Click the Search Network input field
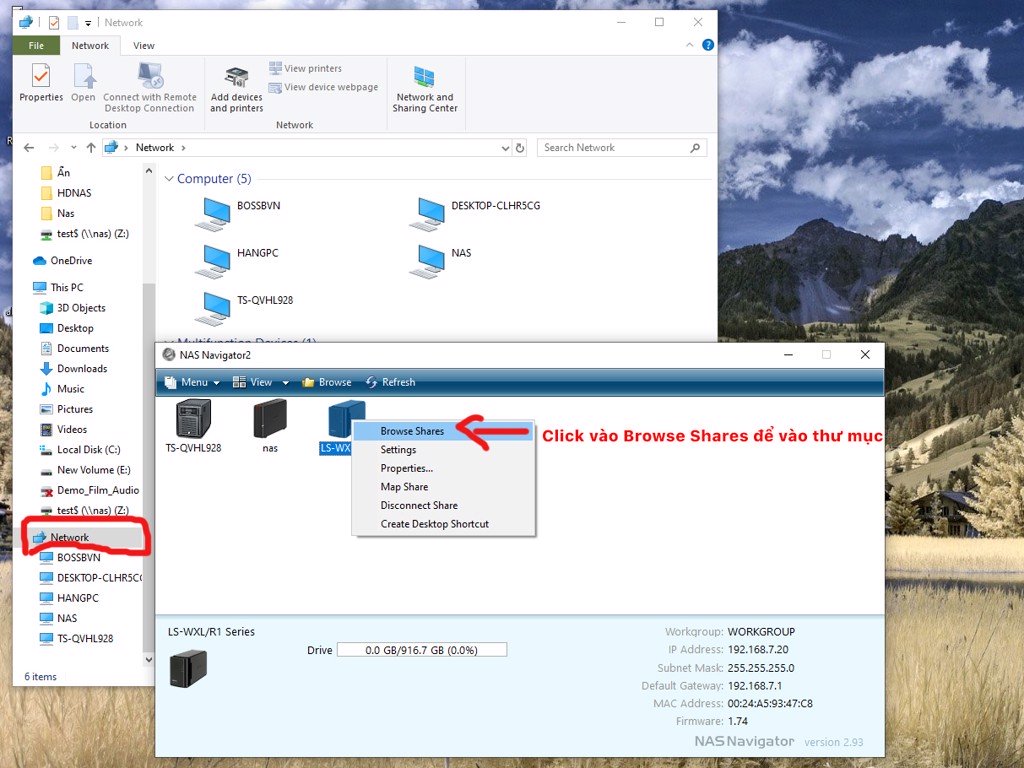Image resolution: width=1024 pixels, height=768 pixels. click(x=622, y=148)
